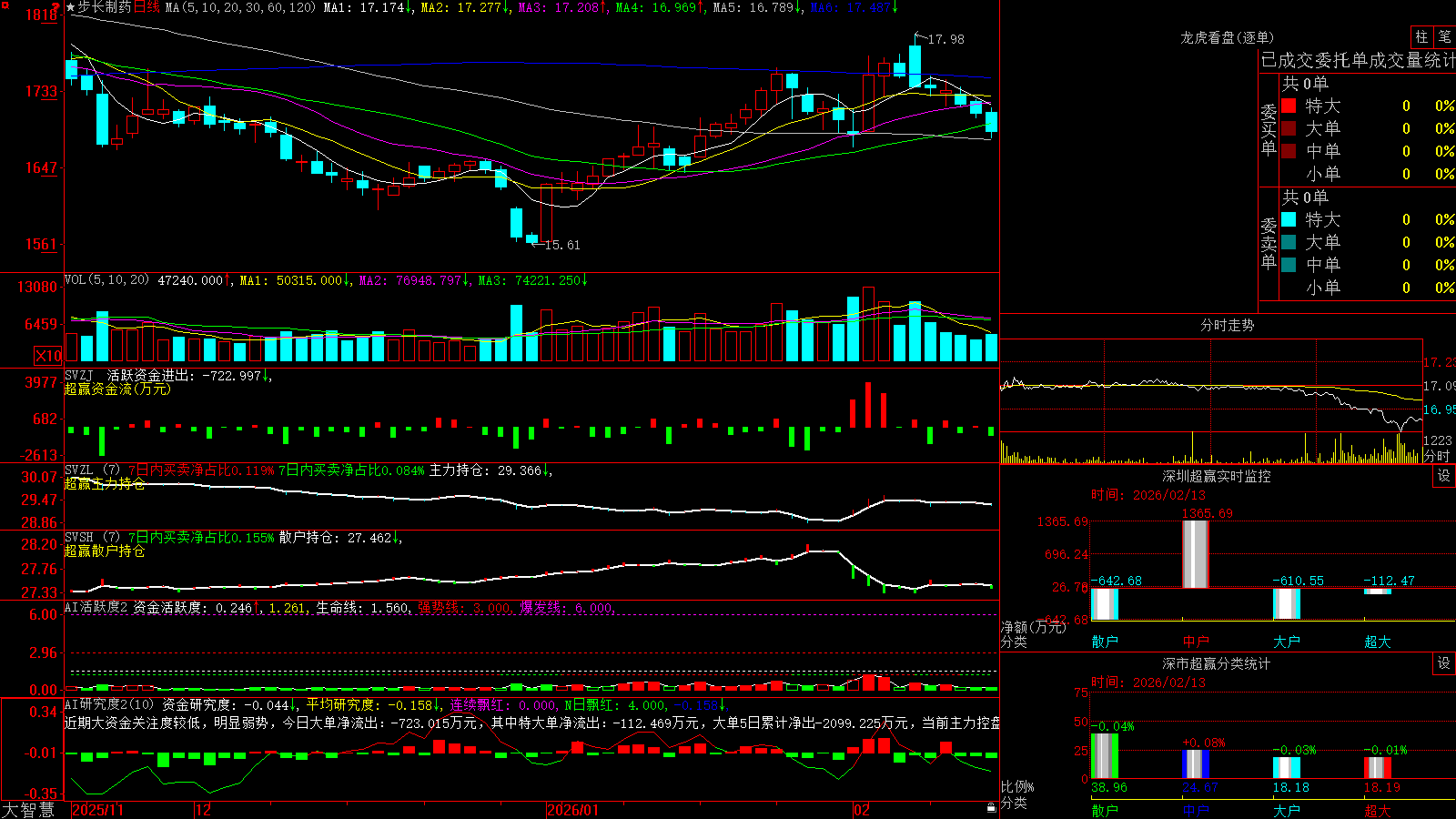
Task: Click the dark red 中单 swatch under 委买单
Action: click(x=1289, y=151)
